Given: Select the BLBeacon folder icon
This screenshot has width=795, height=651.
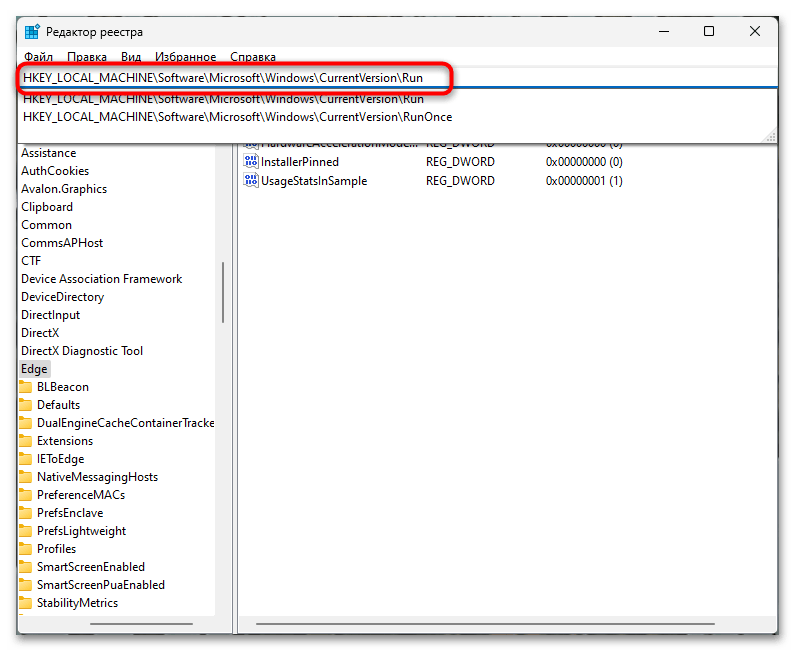Looking at the screenshot, I should 25,387.
